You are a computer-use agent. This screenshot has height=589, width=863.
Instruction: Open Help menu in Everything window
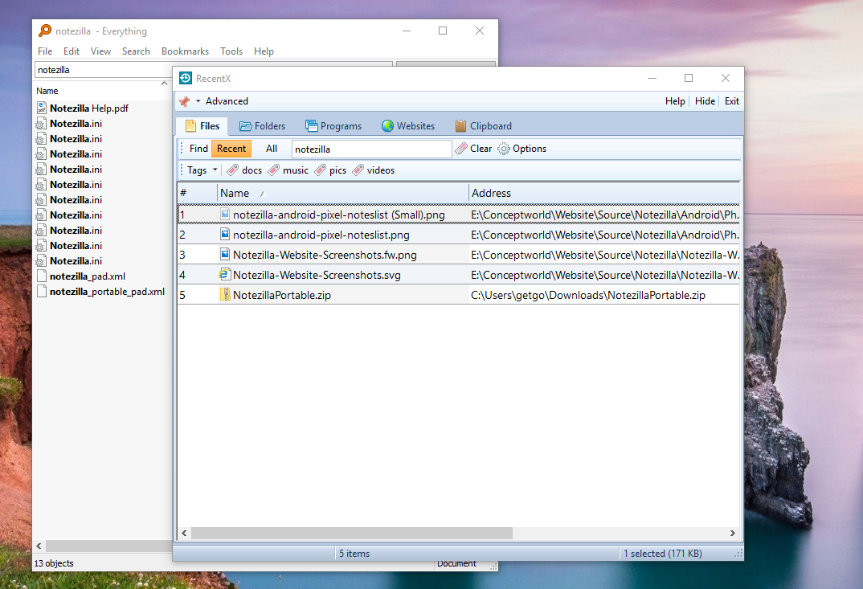coord(264,51)
